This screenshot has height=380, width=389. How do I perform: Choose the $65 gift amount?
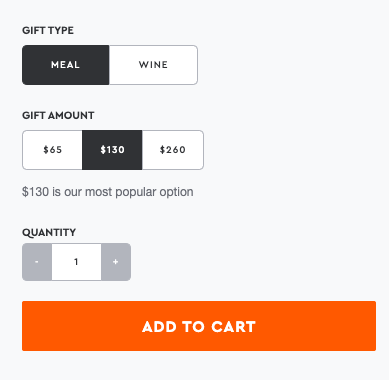[x=52, y=150]
